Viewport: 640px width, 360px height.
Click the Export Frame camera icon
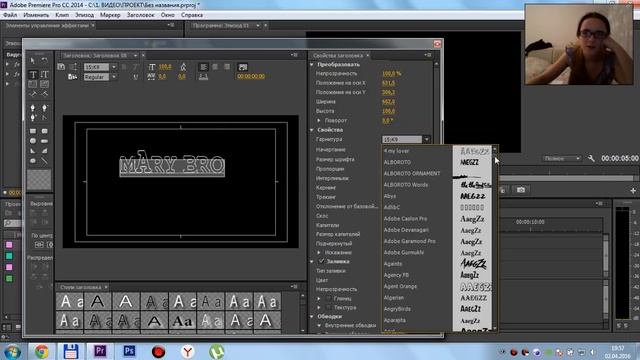click(521, 190)
